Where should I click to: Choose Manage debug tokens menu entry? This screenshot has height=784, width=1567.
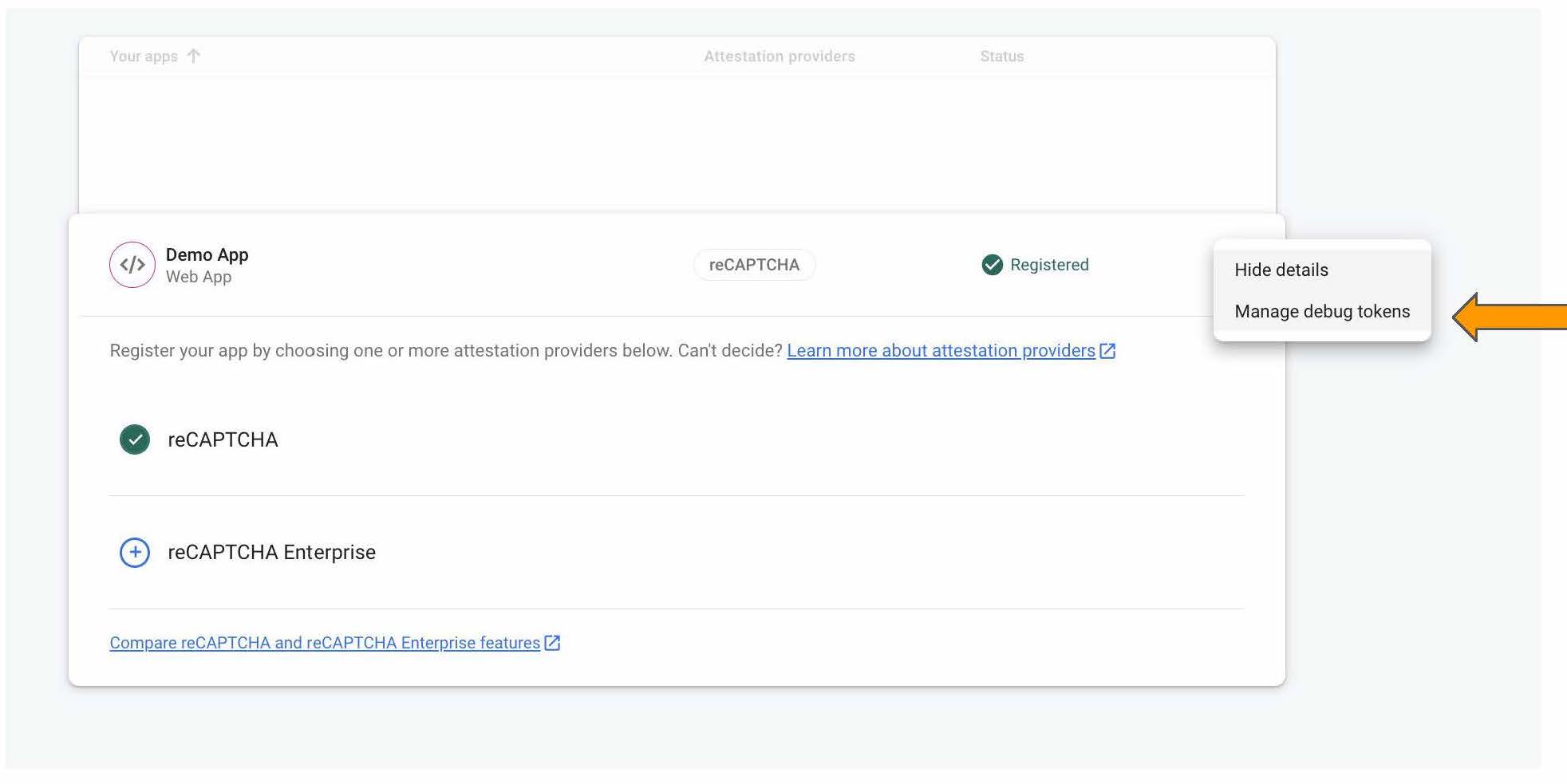(1322, 311)
